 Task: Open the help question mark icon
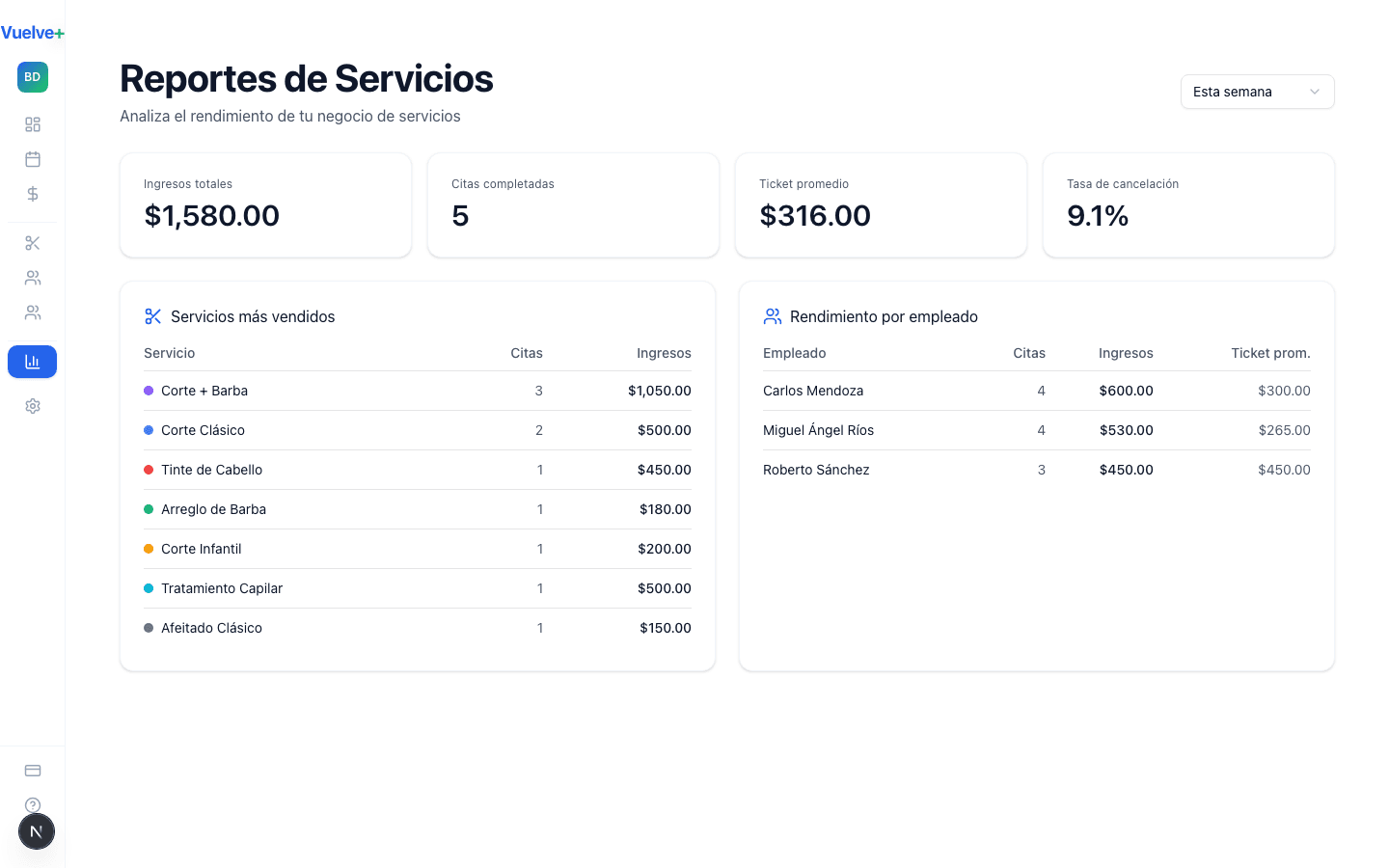(32, 804)
